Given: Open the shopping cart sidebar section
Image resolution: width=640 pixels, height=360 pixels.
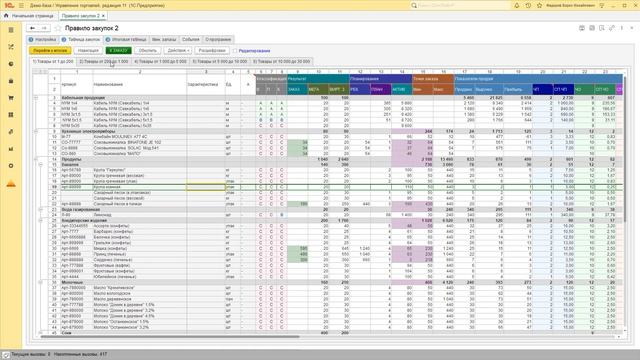Looking at the screenshot, I should [11, 98].
